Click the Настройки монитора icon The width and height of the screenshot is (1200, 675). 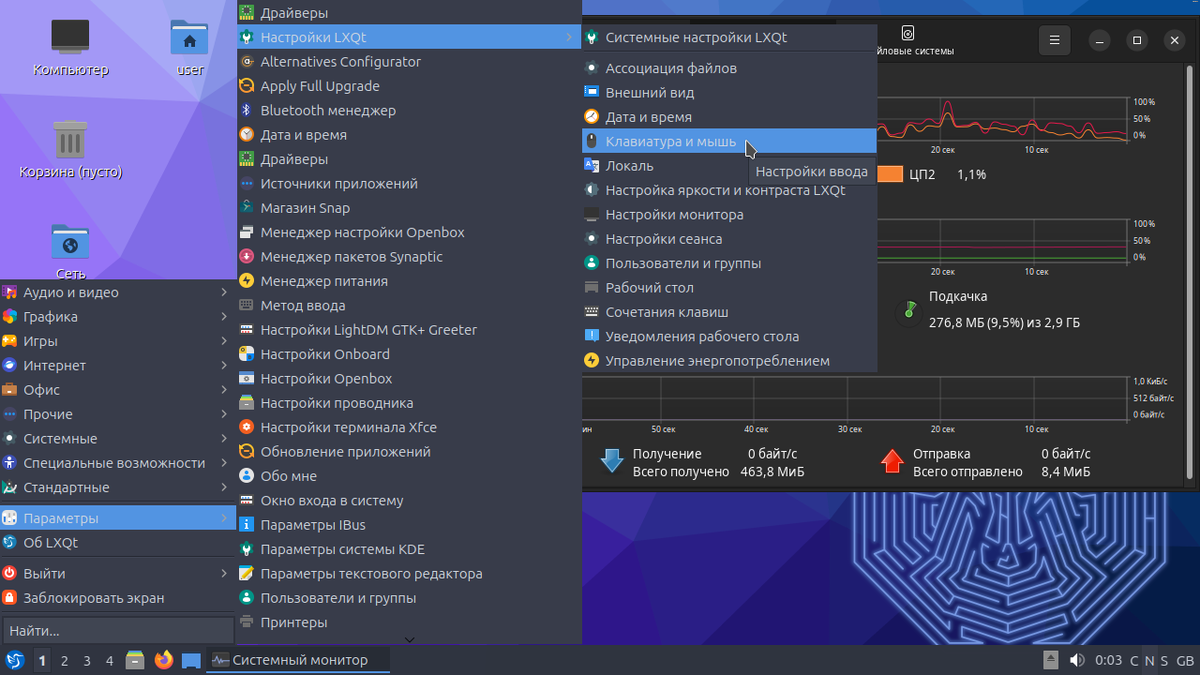point(591,214)
